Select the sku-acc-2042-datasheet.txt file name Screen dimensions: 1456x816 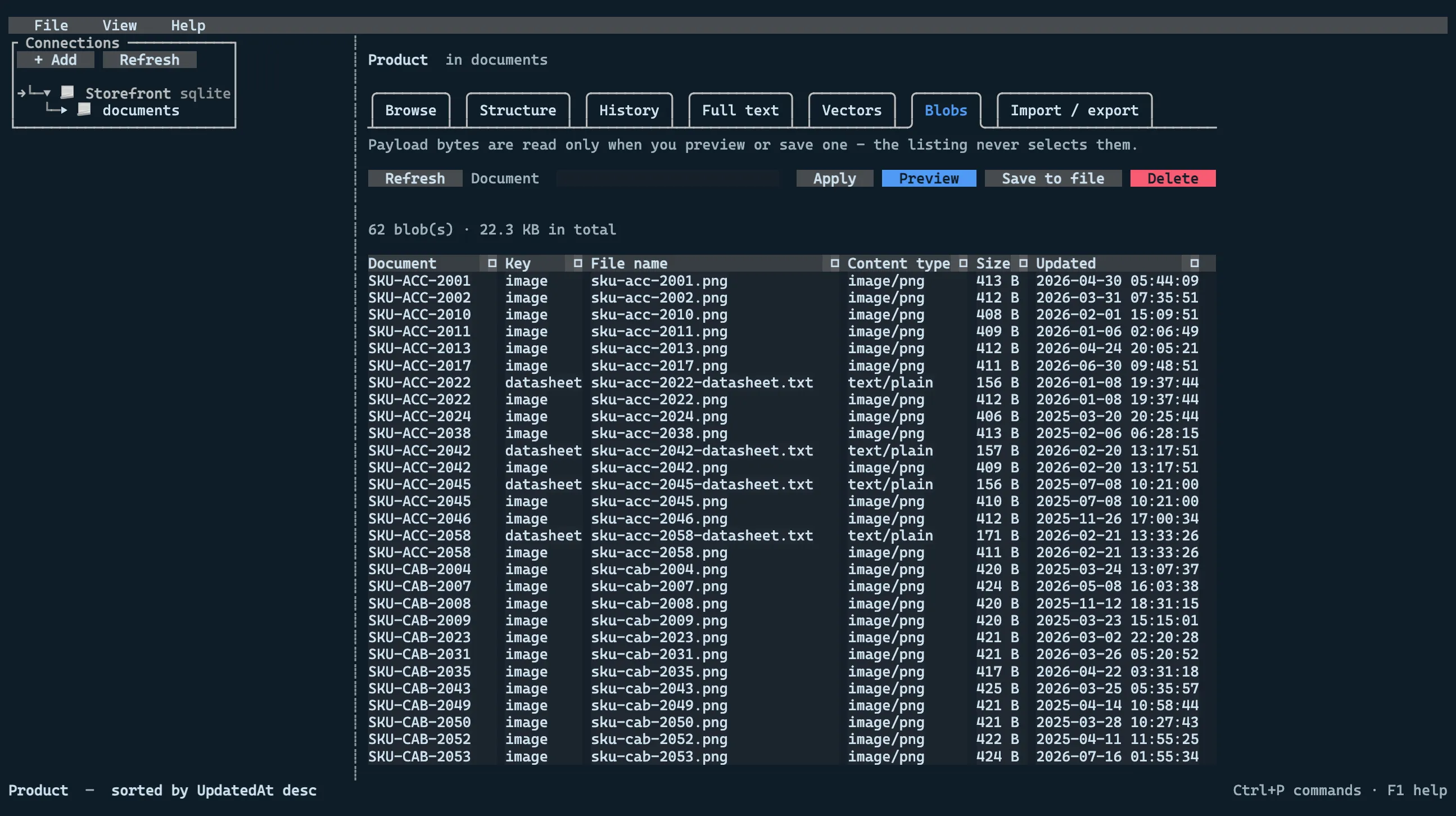point(702,450)
